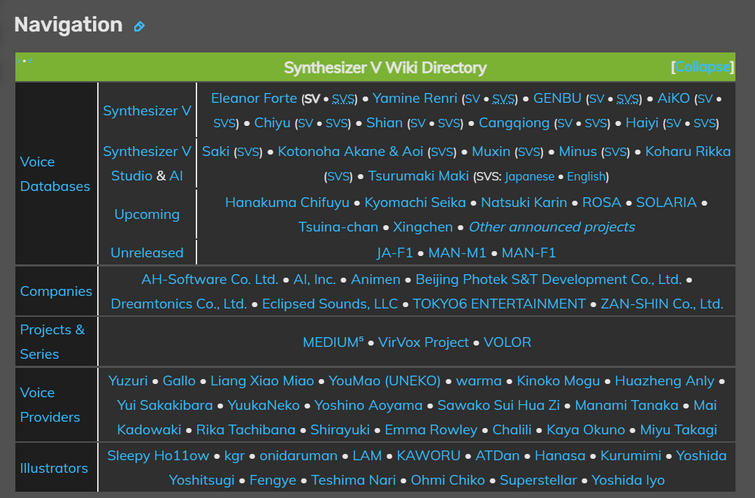Open the ROSA page
Image resolution: width=755 pixels, height=498 pixels.
point(601,202)
